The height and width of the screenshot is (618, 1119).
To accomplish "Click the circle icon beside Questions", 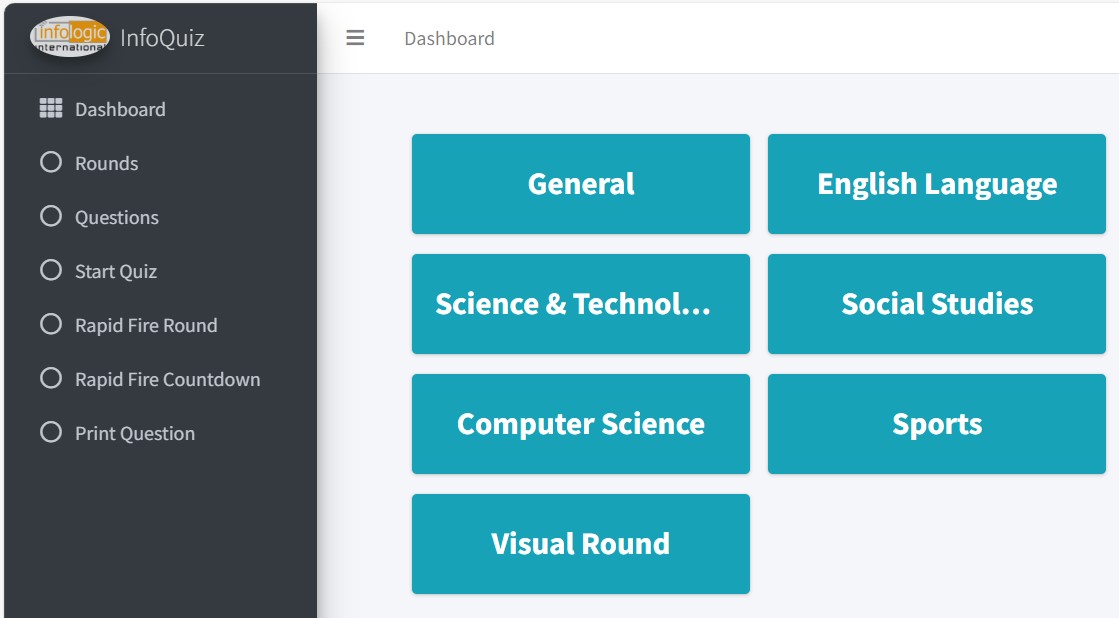I will tap(51, 216).
